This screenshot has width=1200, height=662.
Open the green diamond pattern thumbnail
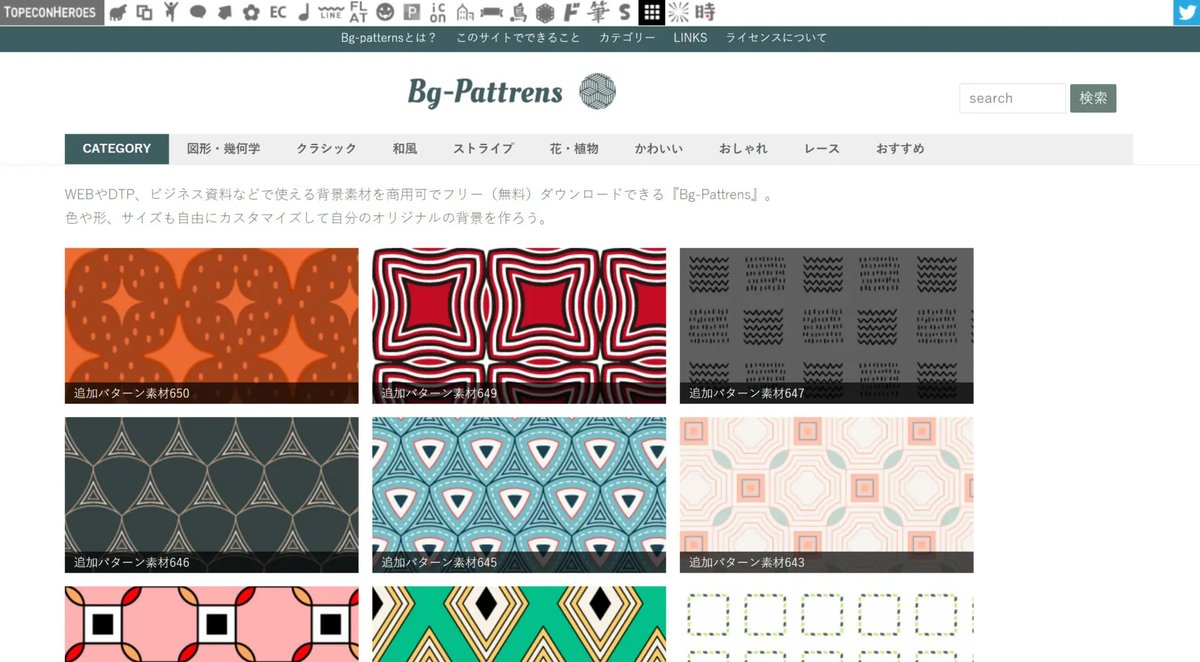click(x=519, y=624)
